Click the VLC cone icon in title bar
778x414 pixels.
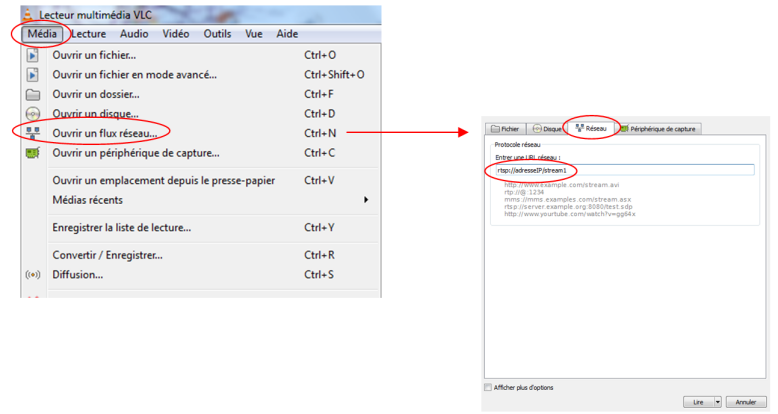(28, 14)
